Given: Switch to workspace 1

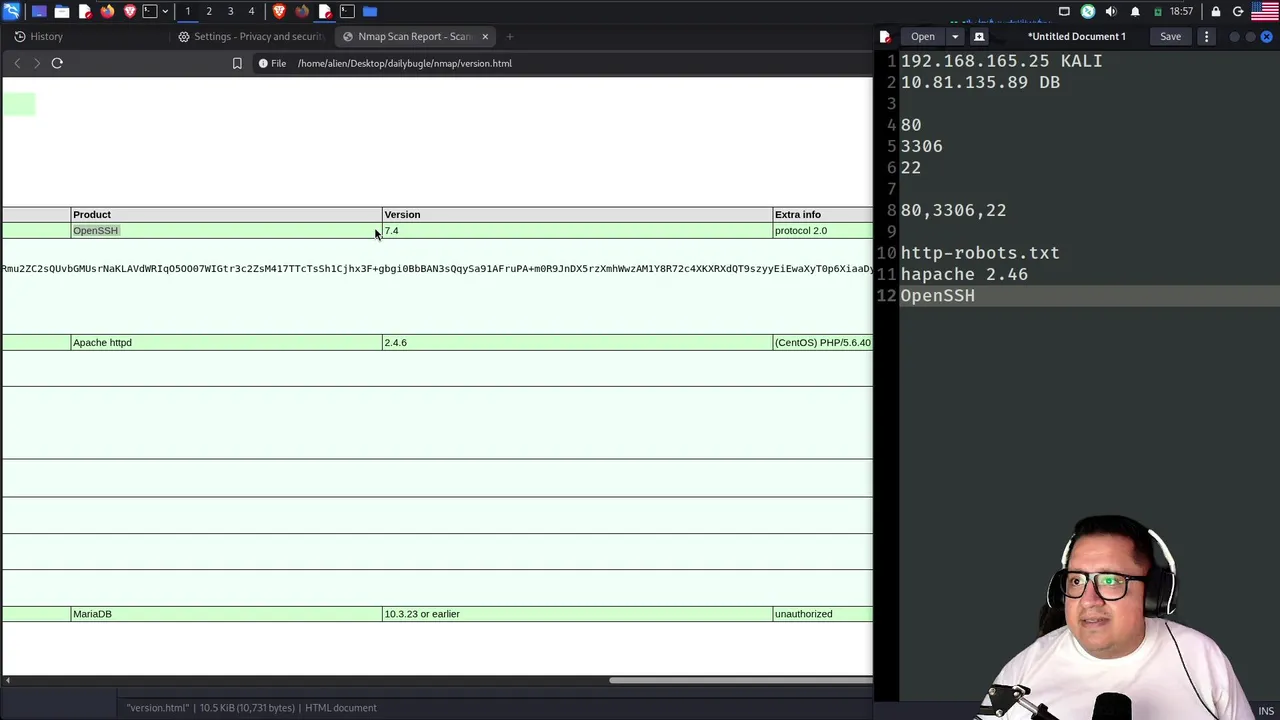Looking at the screenshot, I should pyautogui.click(x=187, y=11).
